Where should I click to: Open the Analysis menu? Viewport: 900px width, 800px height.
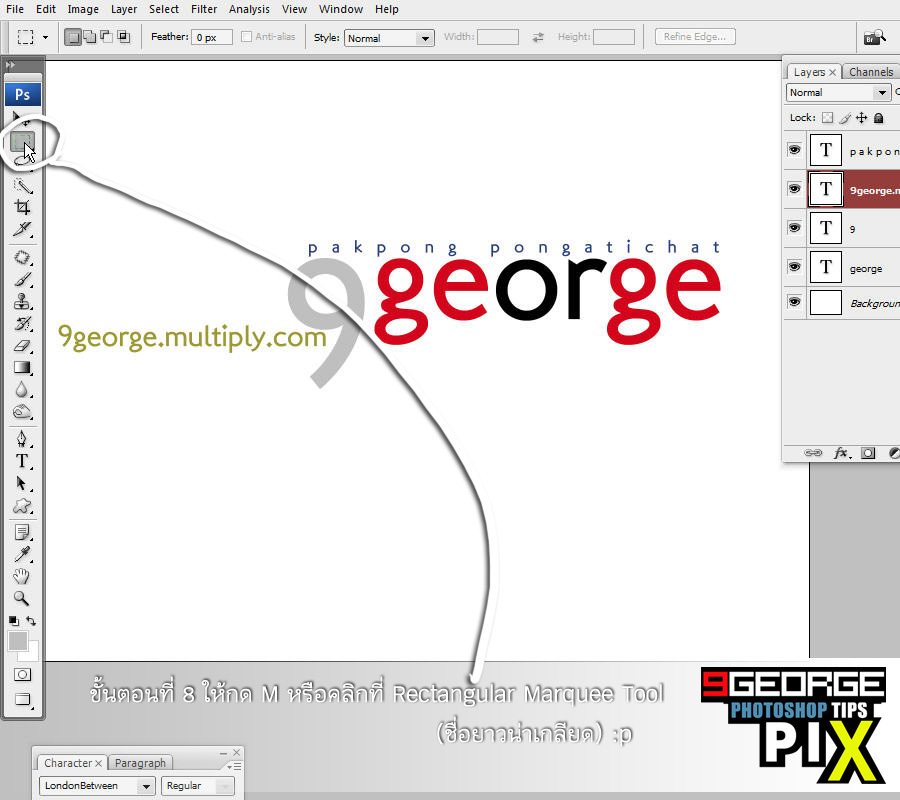pyautogui.click(x=249, y=9)
